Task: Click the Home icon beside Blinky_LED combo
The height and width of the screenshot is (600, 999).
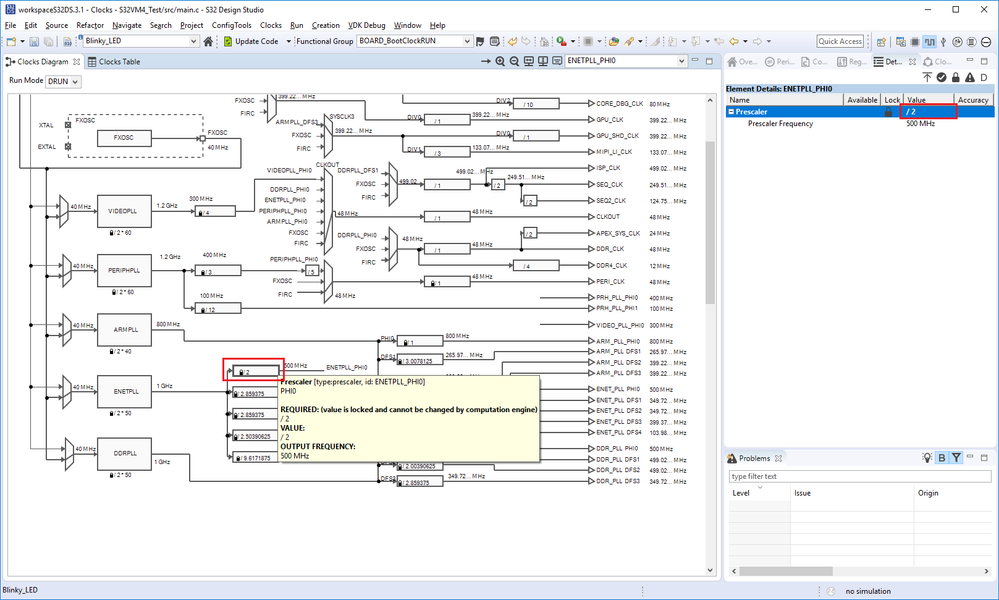Action: click(x=208, y=41)
